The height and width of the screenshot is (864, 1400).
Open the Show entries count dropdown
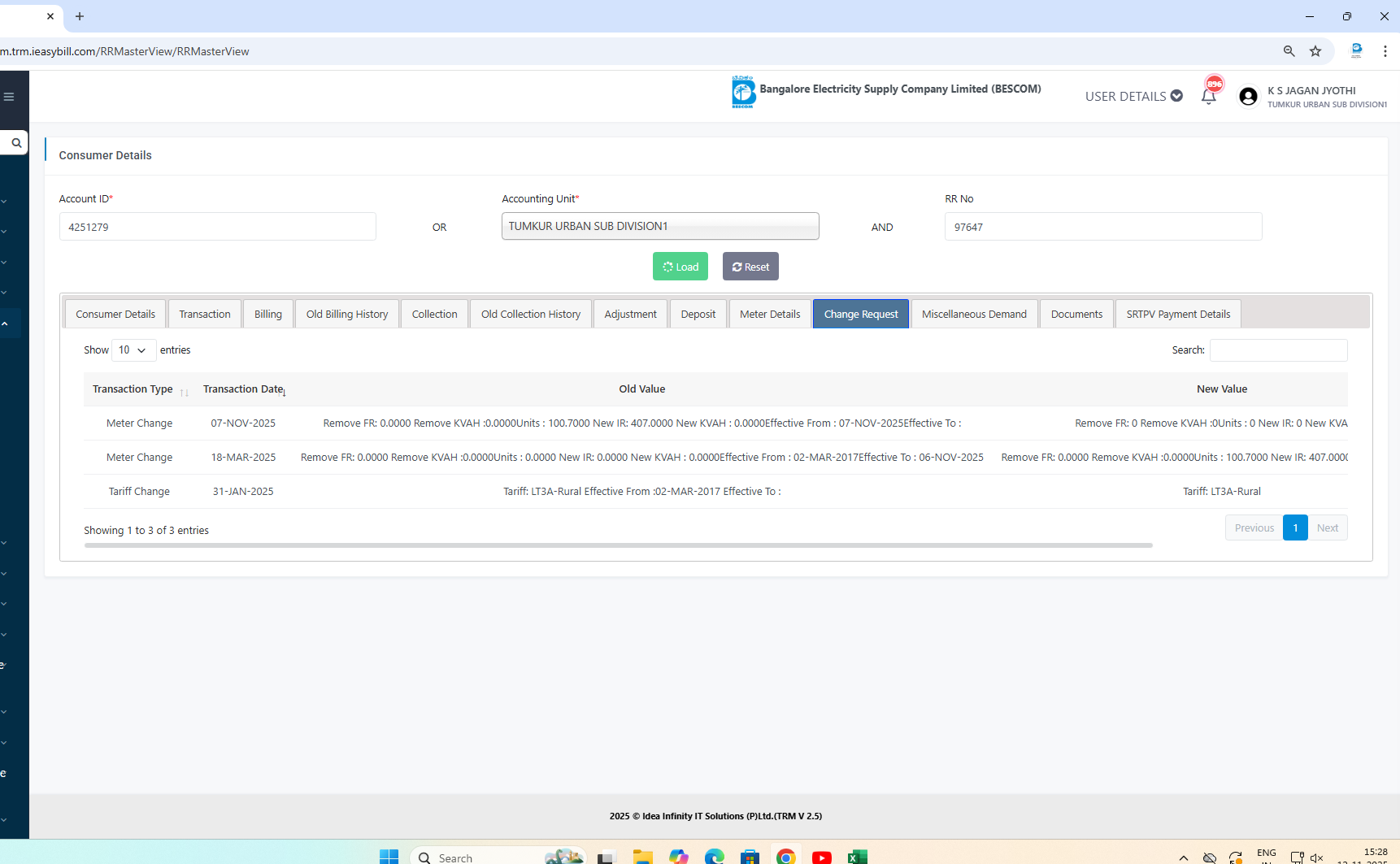[133, 350]
